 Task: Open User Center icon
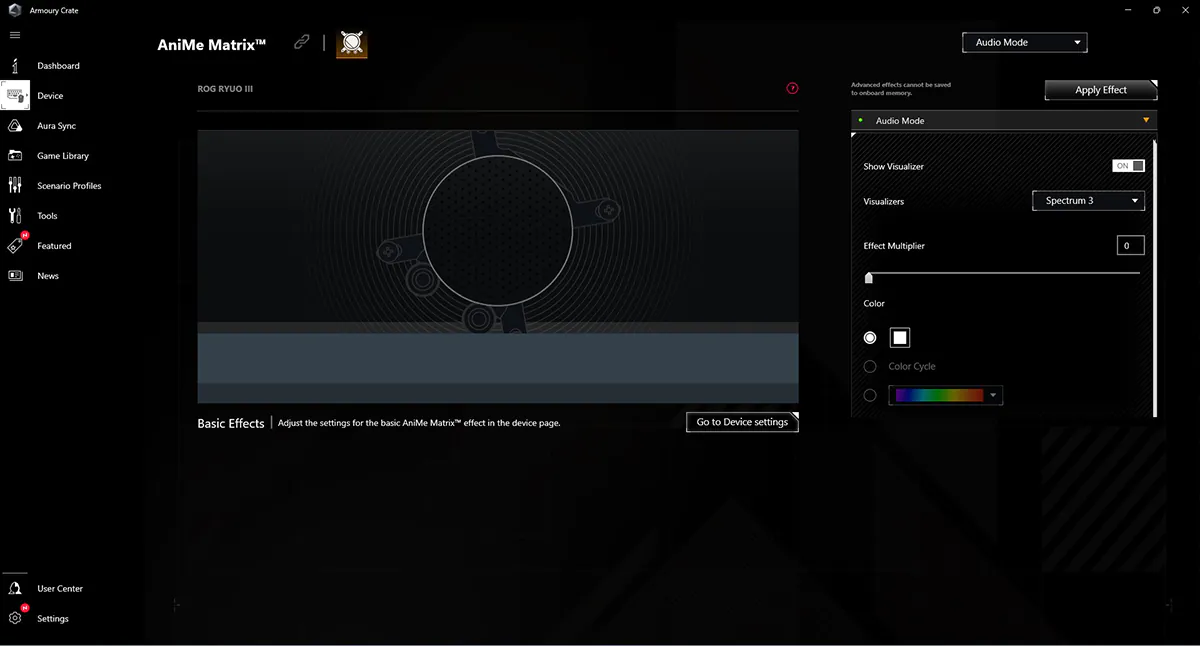tap(15, 589)
